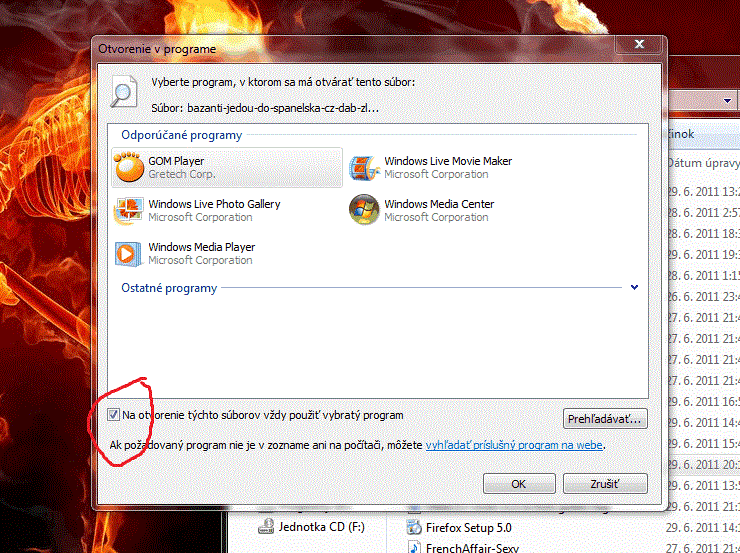Click the file name 'bazanti-jedou-do-spanelska' text
Screen dimensions: 740x553
tap(283, 108)
